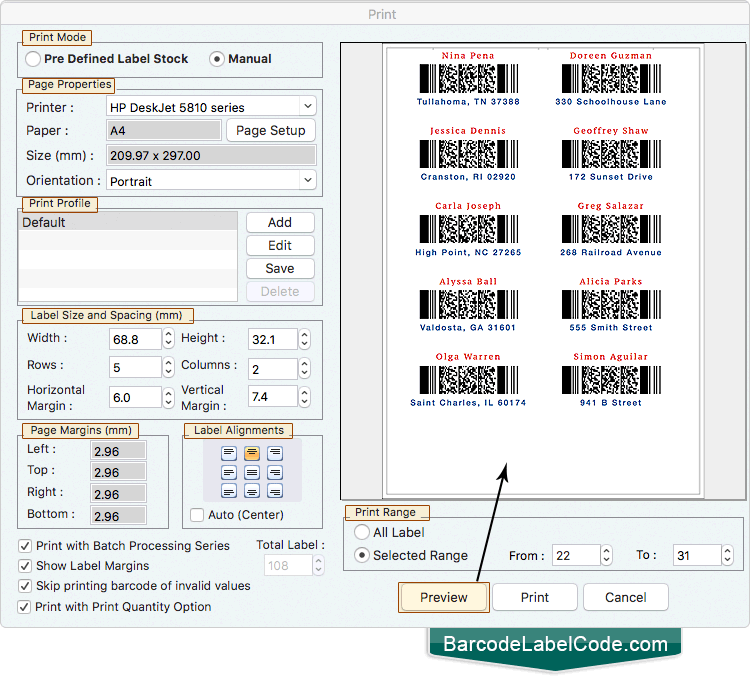Choose Pre Defined Label Stock mode
Image resolution: width=750 pixels, height=676 pixels.
tap(33, 59)
